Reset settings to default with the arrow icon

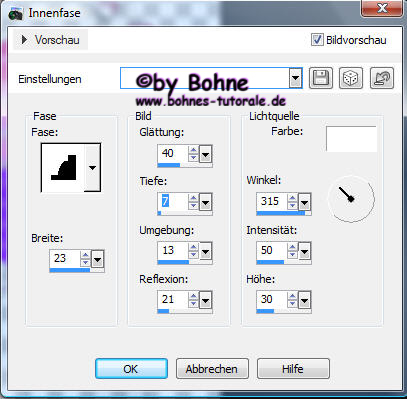coord(382,78)
